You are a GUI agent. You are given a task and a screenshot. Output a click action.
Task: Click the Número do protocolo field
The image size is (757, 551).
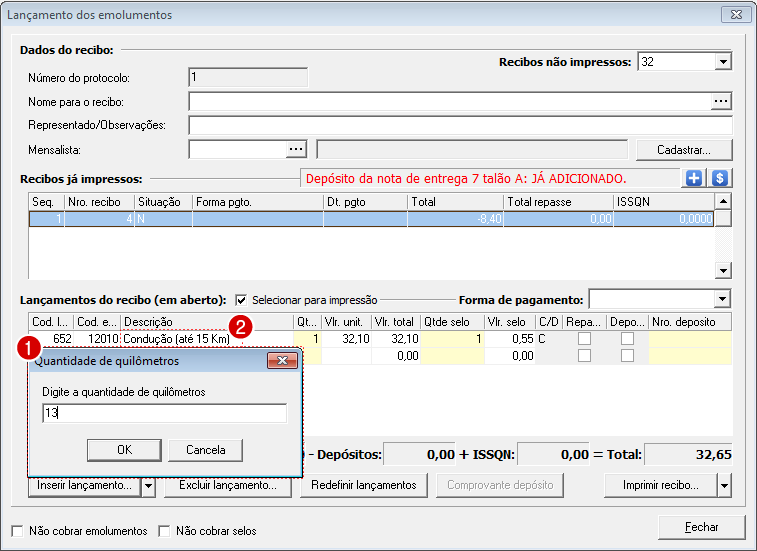[x=248, y=77]
